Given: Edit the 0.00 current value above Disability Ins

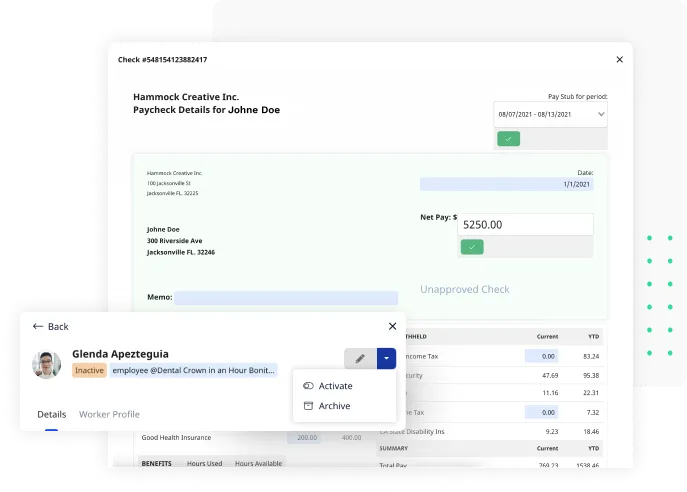Looking at the screenshot, I should click(542, 412).
